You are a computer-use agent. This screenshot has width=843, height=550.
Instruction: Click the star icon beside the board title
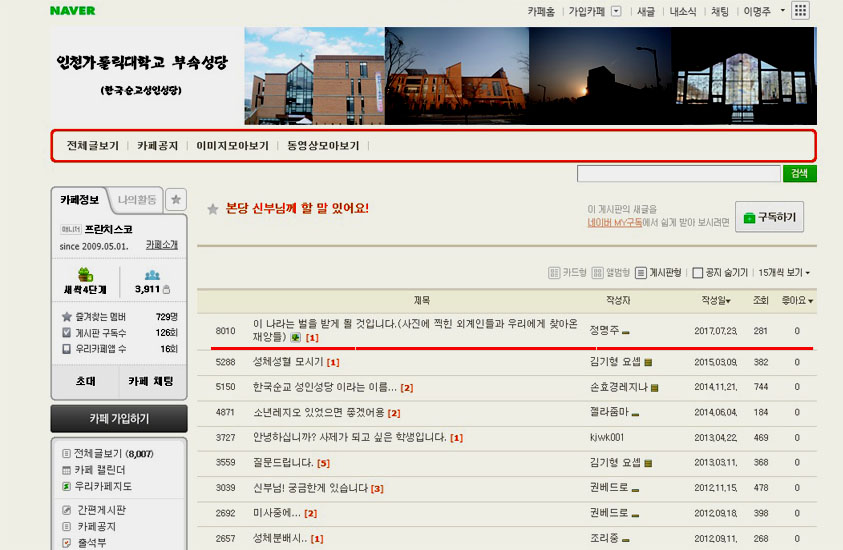click(x=213, y=209)
